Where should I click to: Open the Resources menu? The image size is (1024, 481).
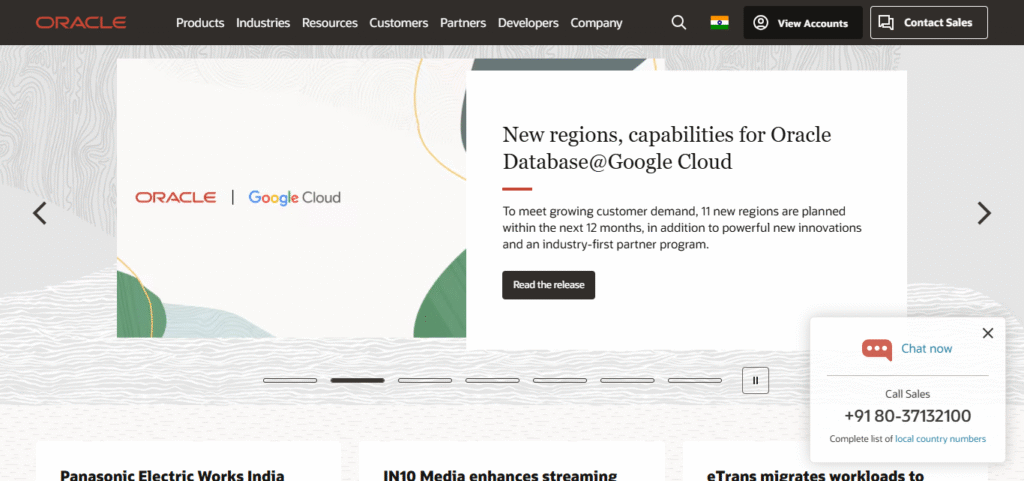point(329,23)
